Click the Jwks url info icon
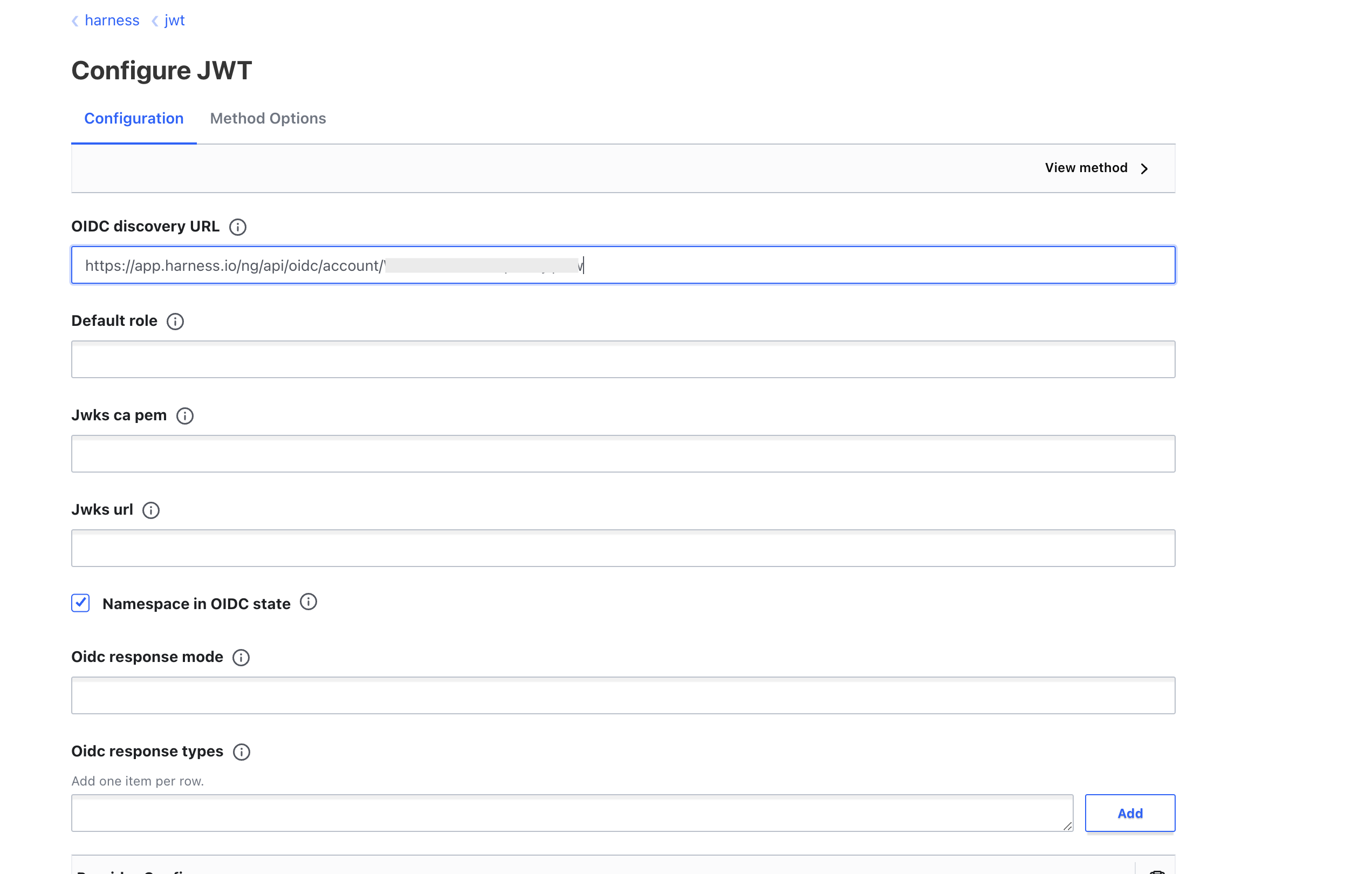The image size is (1372, 874). coord(152,510)
